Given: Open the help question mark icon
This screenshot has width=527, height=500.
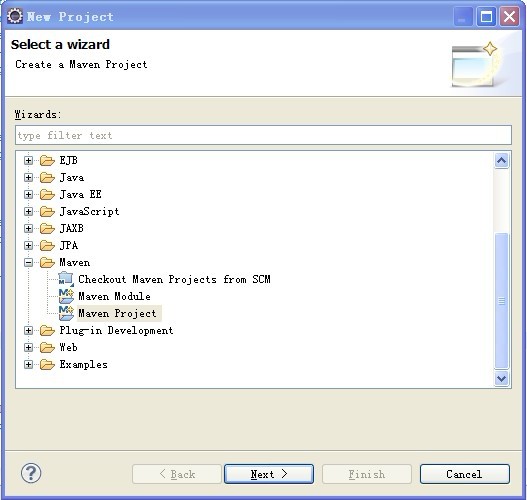Looking at the screenshot, I should [31, 473].
